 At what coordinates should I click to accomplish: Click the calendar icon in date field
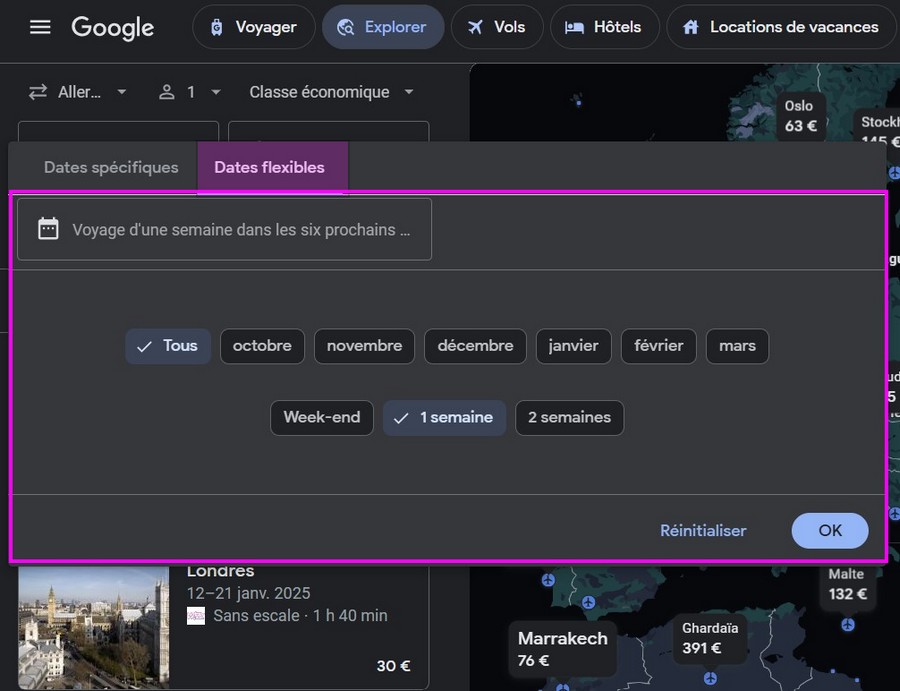[x=48, y=229]
